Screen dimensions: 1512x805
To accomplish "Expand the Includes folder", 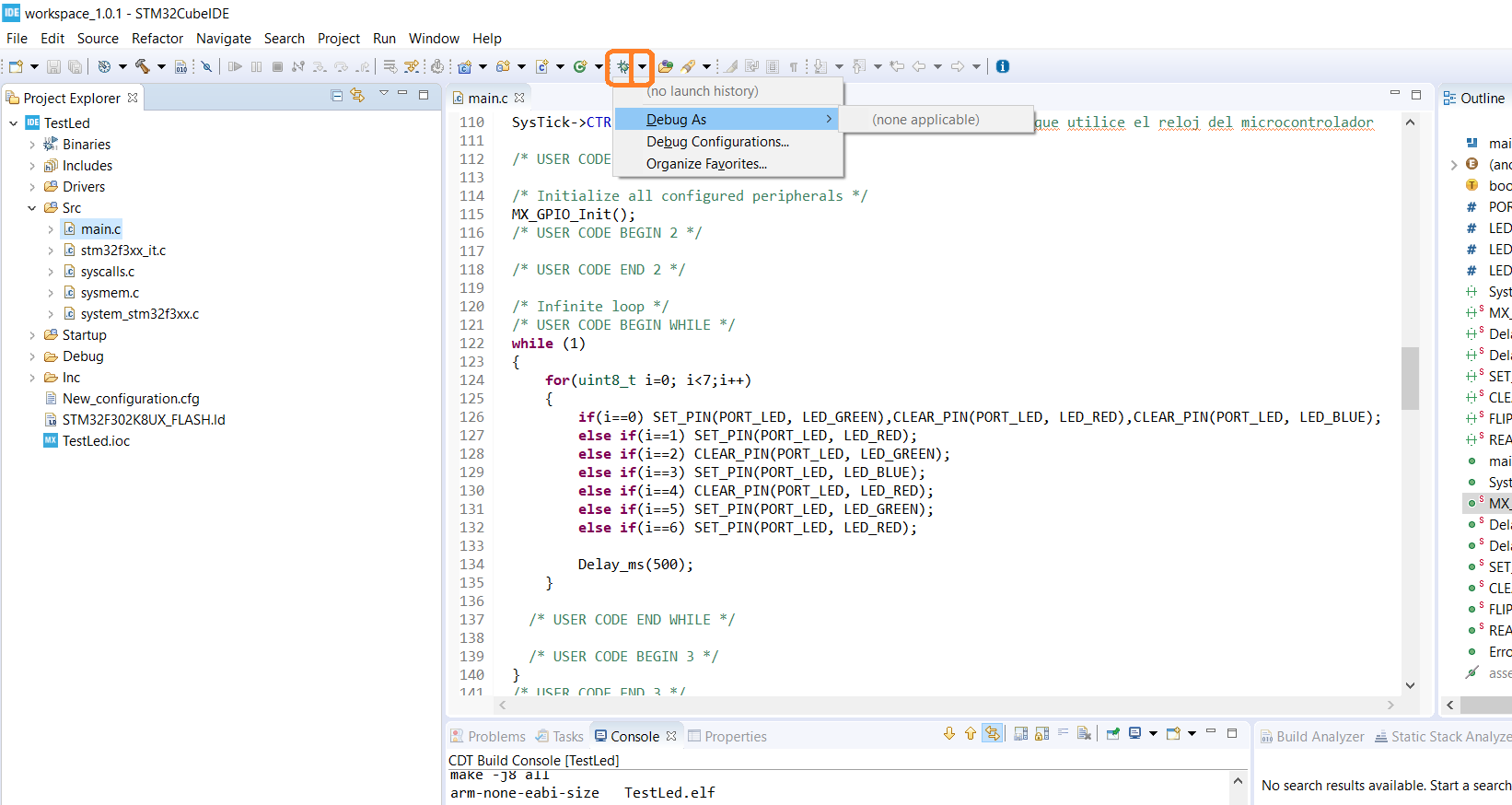I will [x=32, y=166].
